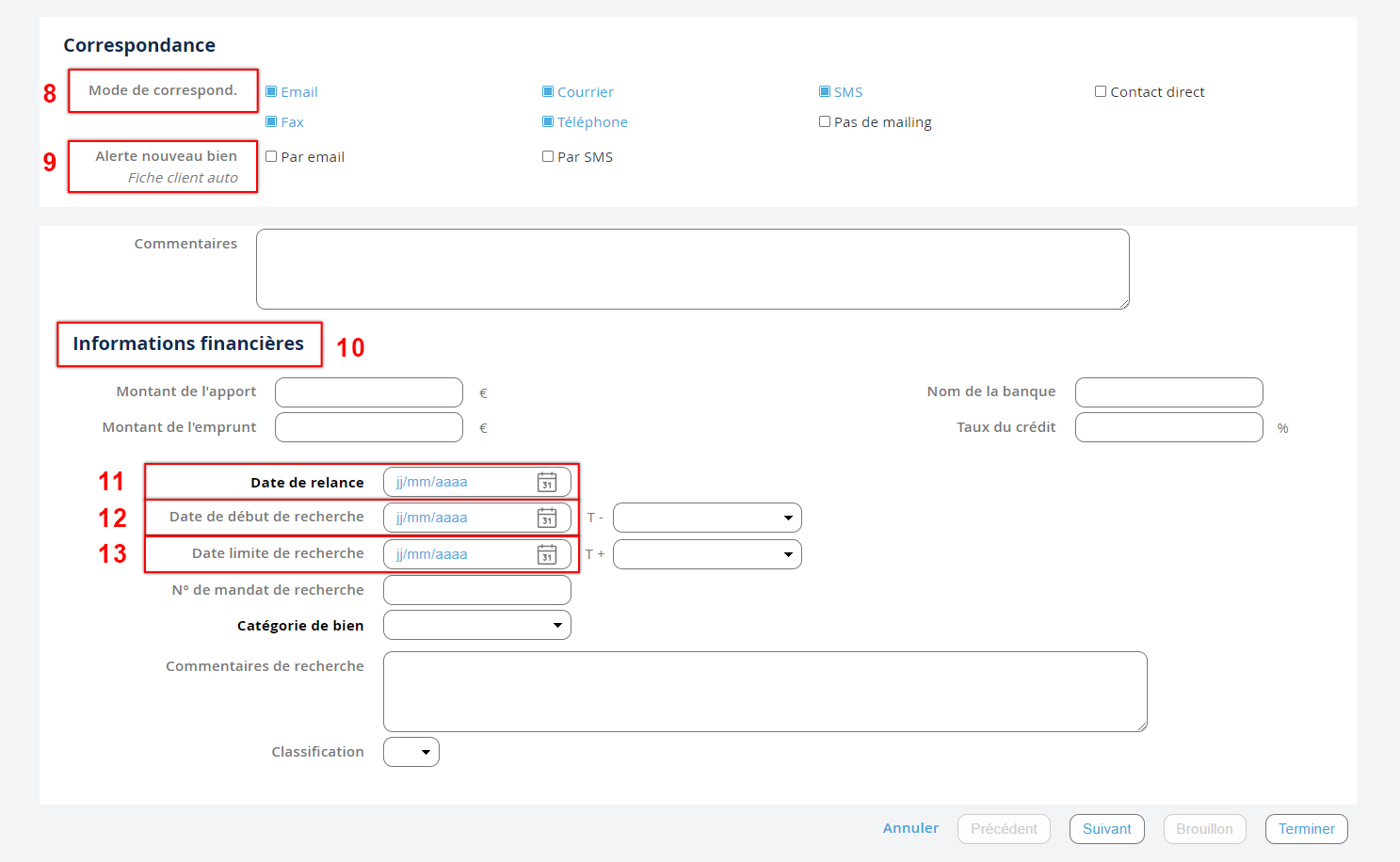Focus the Montant de l'apport field

[369, 392]
